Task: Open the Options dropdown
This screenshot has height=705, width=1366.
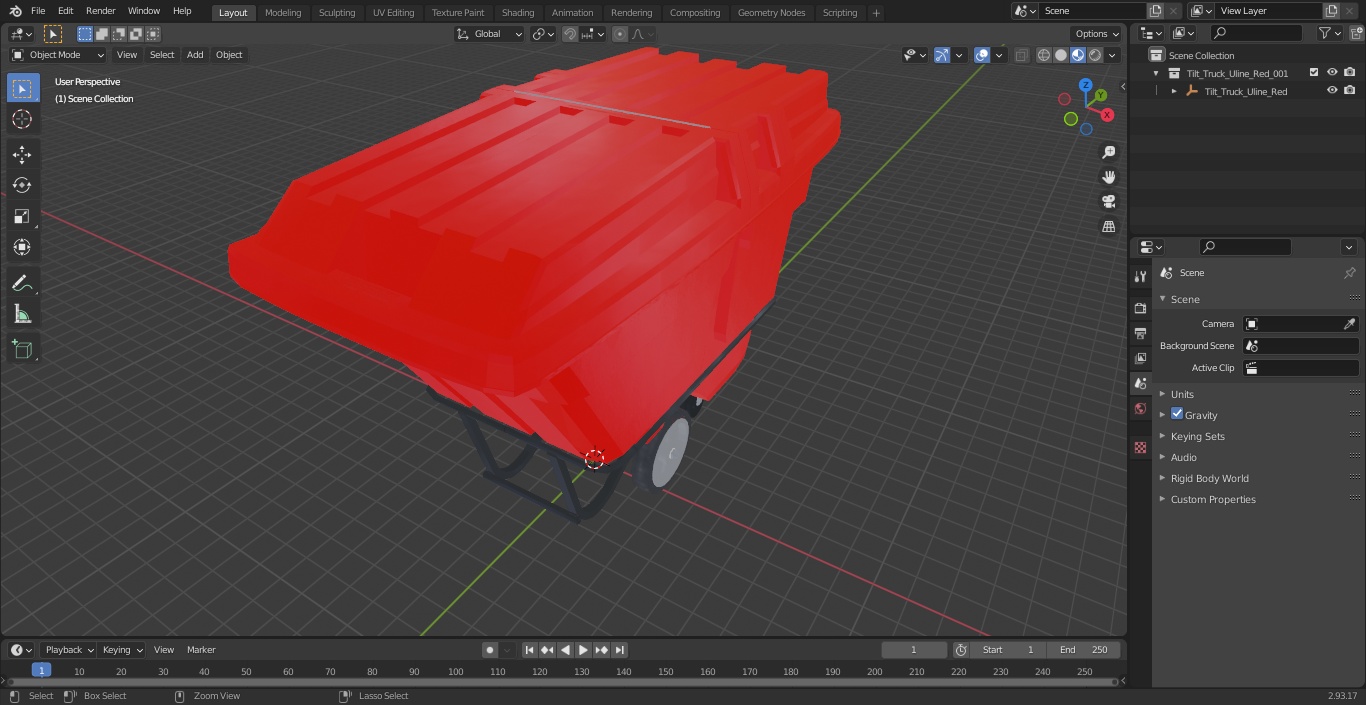Action: [x=1097, y=34]
